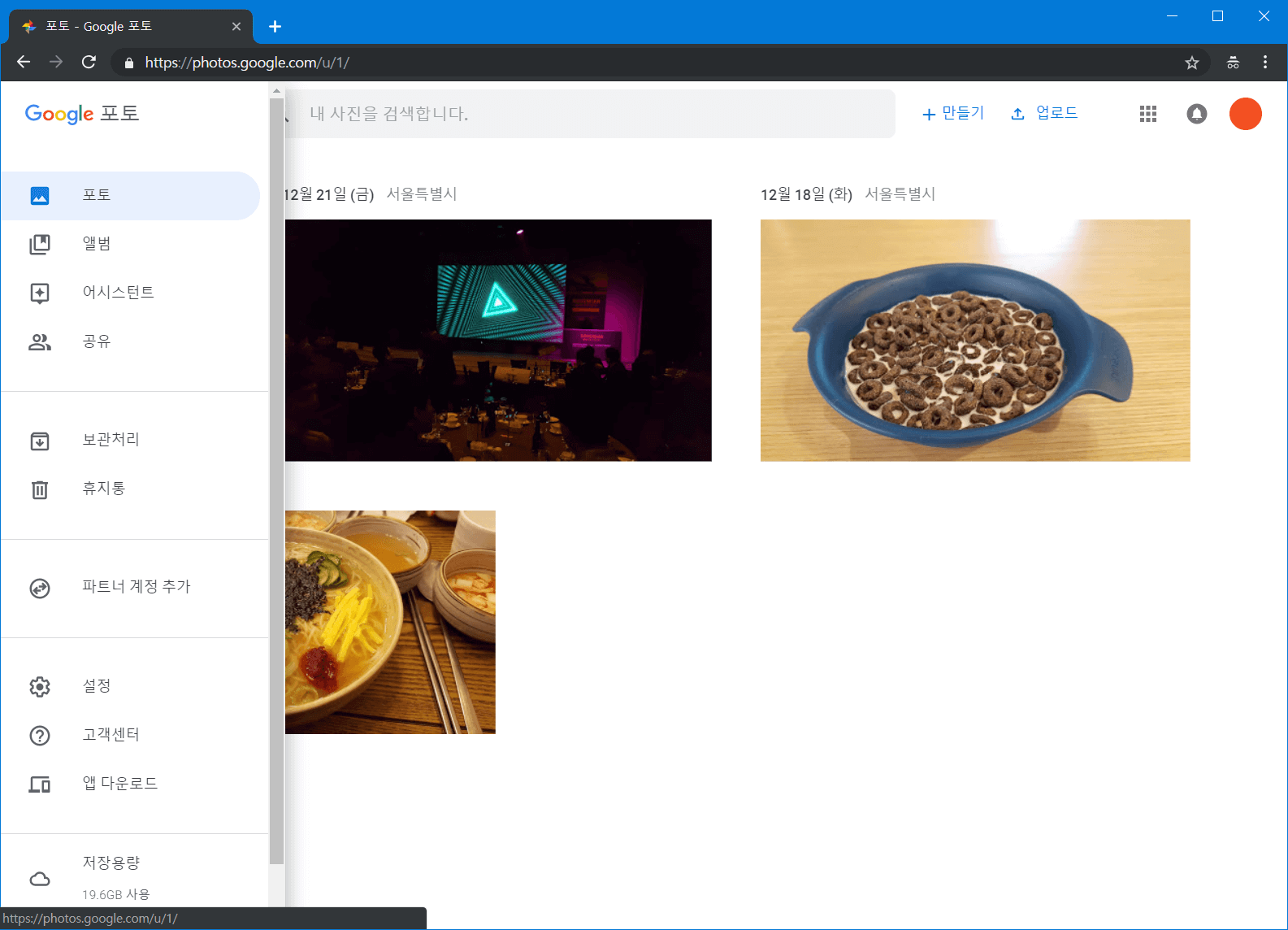Click the bookmark star in address bar
Screen dimensions: 1288x930
click(x=1191, y=63)
